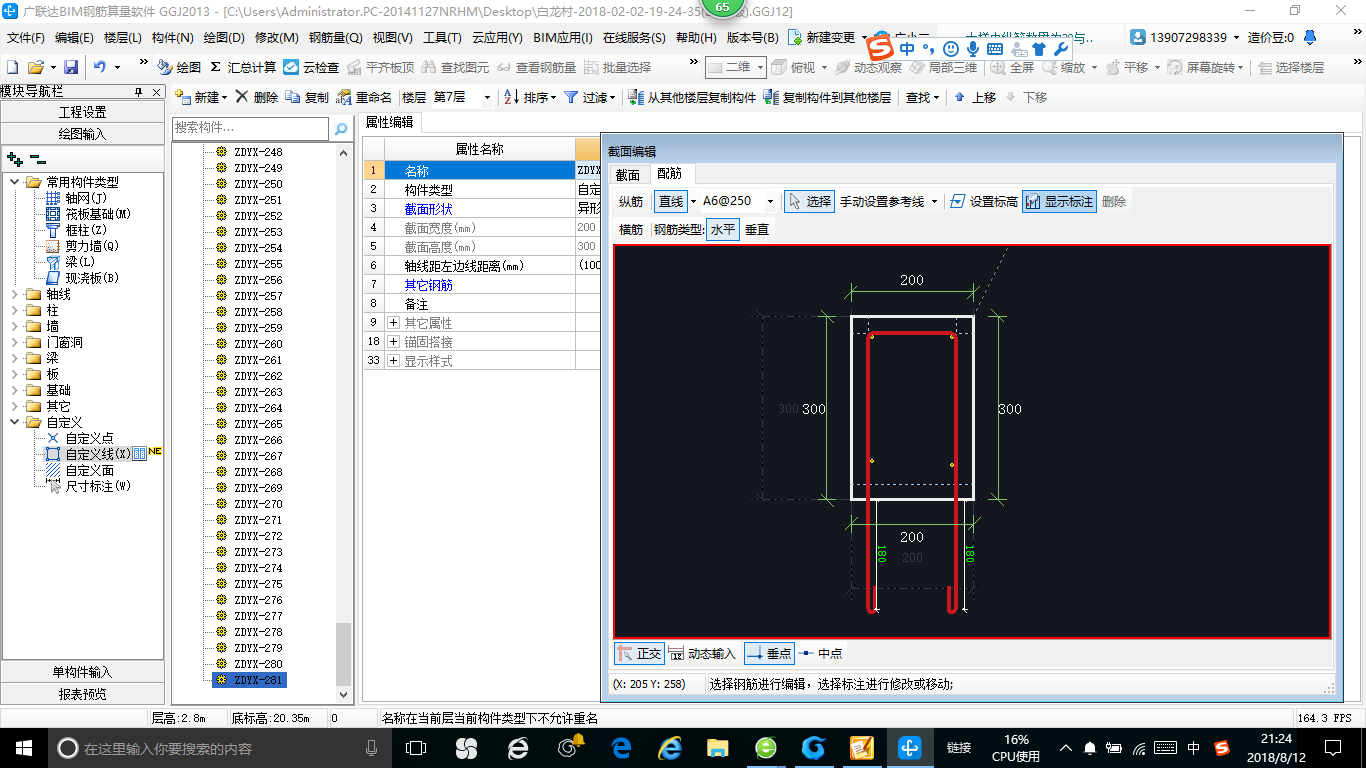Select 直线 drawing mode

[671, 201]
